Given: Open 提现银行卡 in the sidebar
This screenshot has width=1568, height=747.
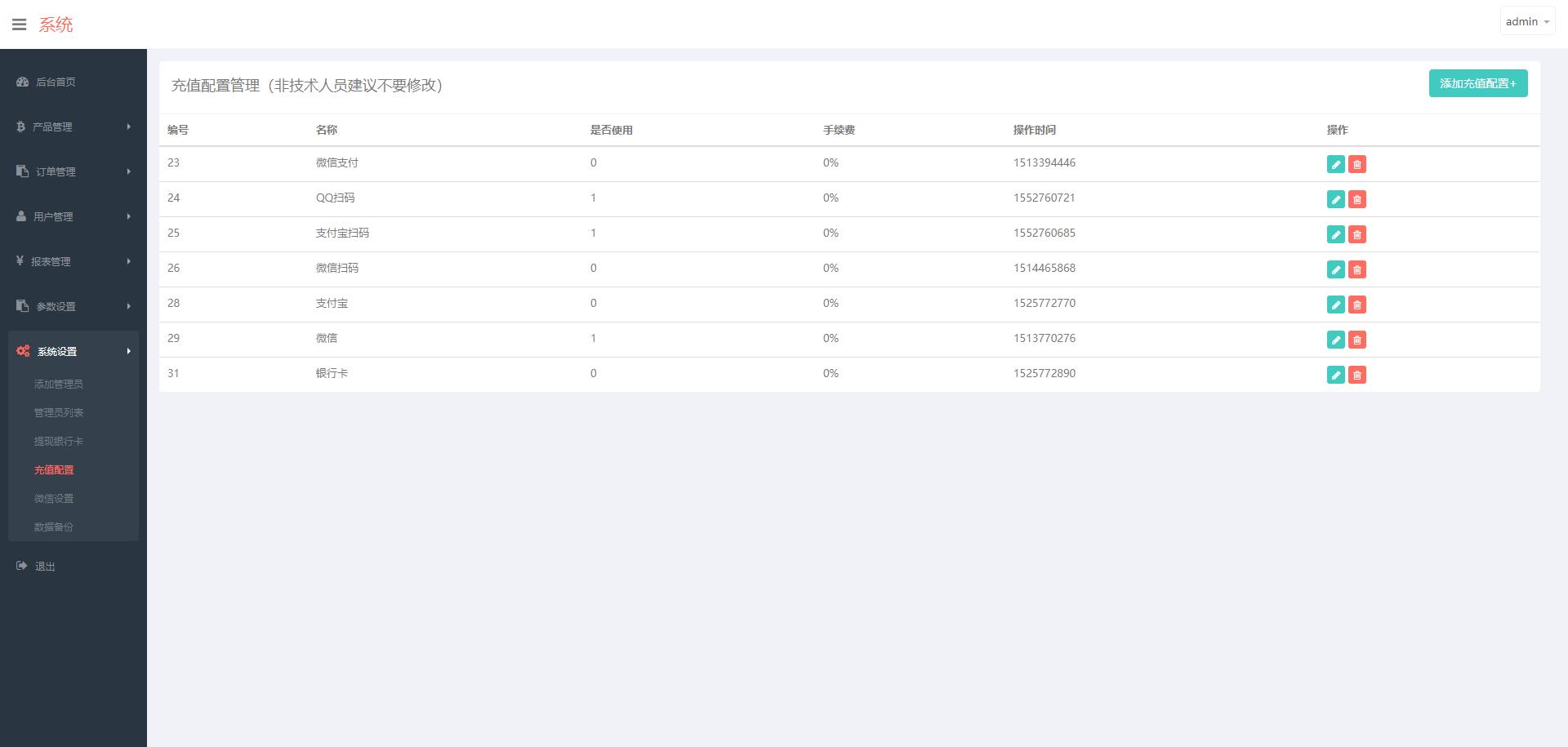Looking at the screenshot, I should (x=58, y=442).
